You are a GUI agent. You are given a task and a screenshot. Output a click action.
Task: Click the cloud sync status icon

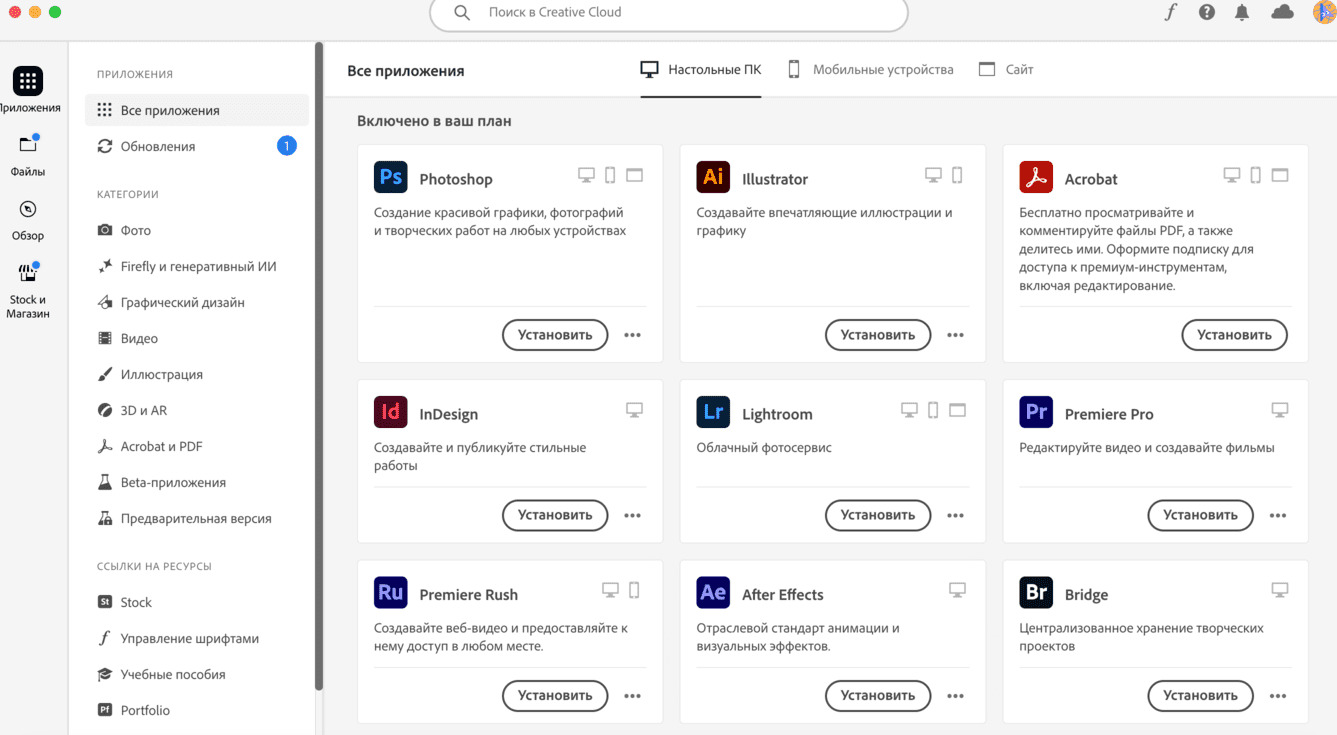(1282, 12)
